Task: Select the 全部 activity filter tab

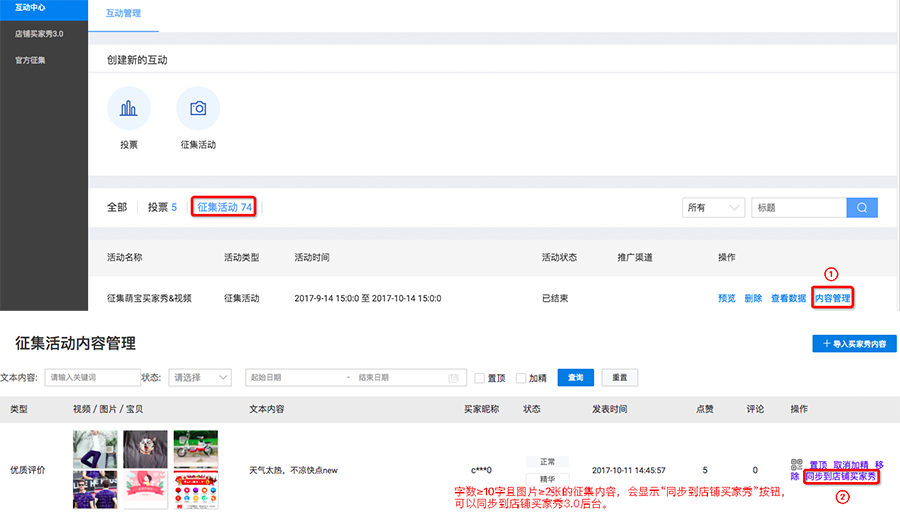Action: [x=117, y=207]
